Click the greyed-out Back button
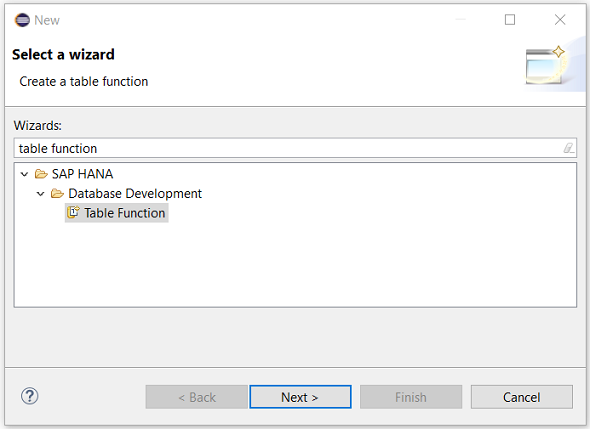Image resolution: width=590 pixels, height=429 pixels. pos(196,397)
